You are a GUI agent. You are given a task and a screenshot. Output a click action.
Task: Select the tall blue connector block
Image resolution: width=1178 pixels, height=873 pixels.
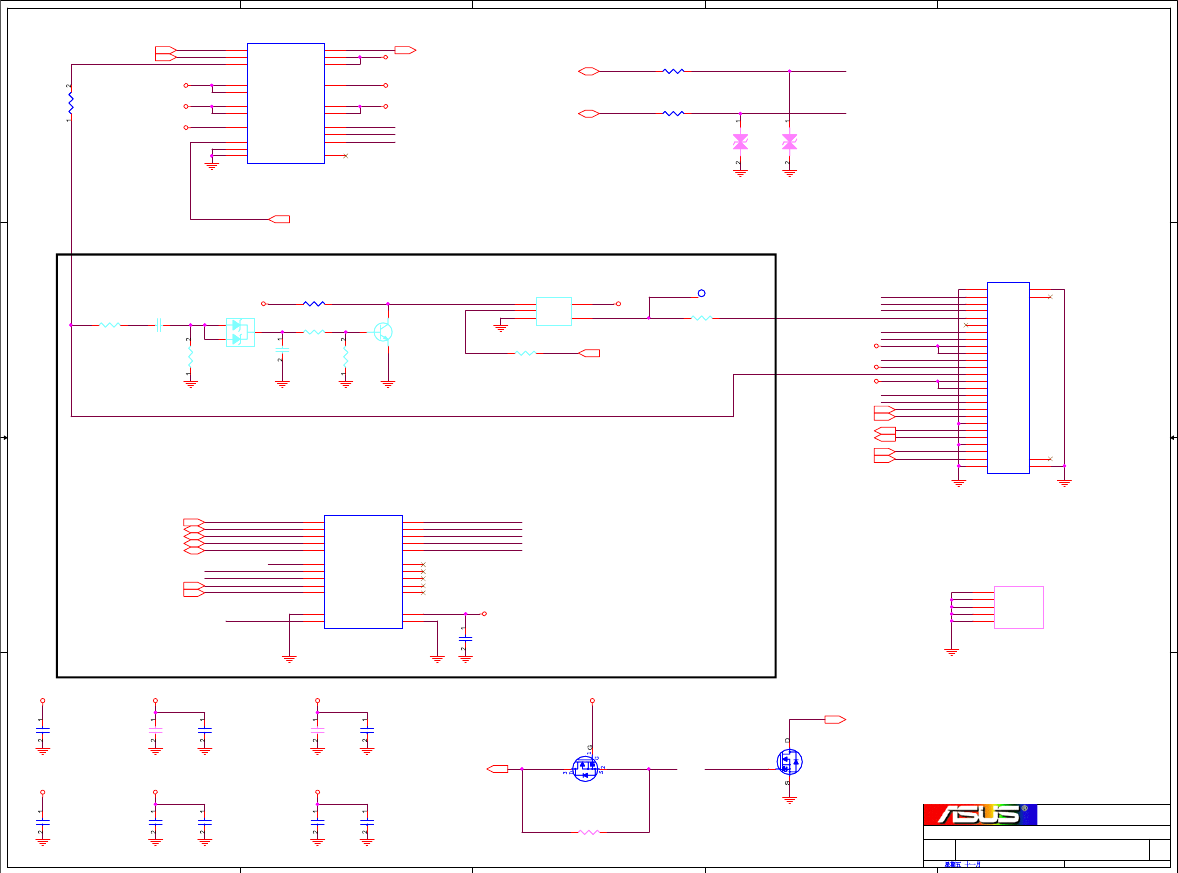1008,378
